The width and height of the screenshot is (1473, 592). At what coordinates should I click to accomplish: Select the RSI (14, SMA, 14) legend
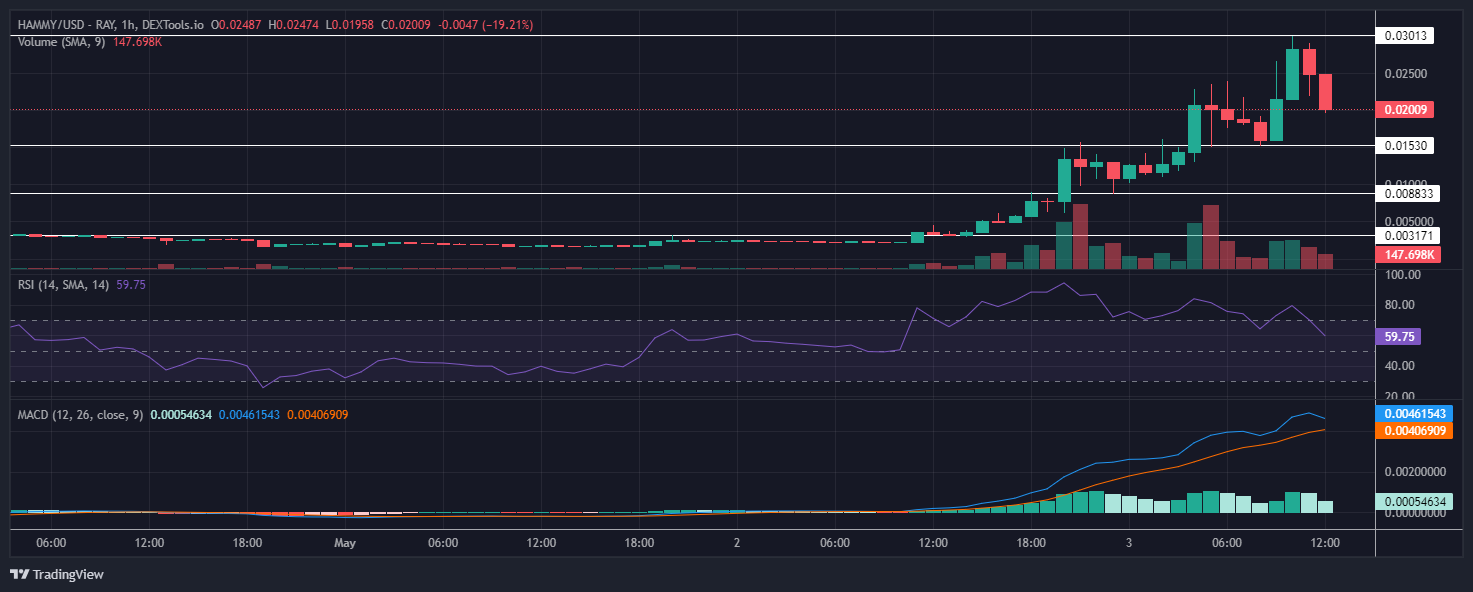click(62, 284)
